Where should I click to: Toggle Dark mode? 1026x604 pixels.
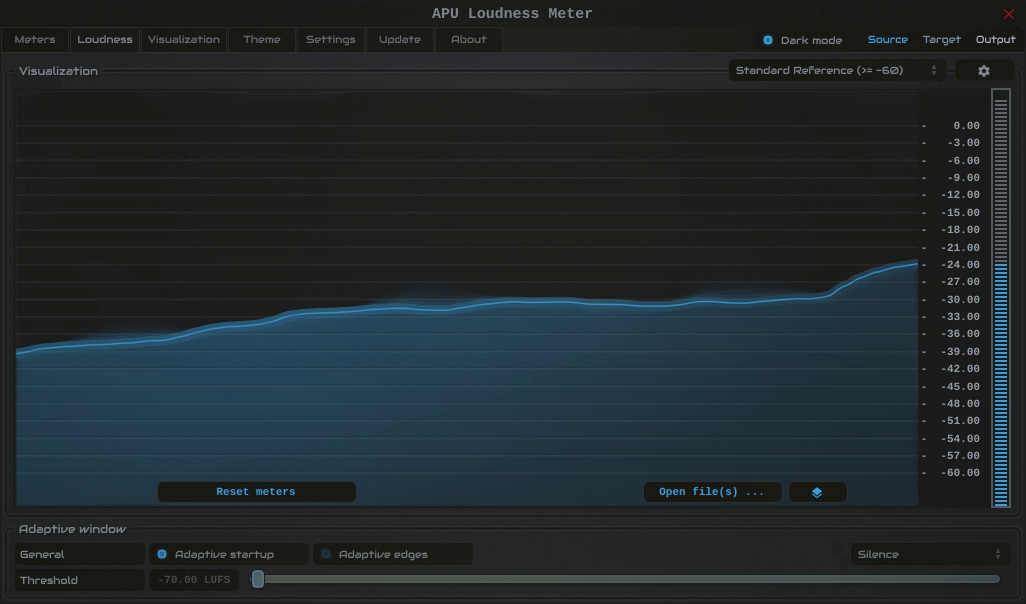[802, 40]
